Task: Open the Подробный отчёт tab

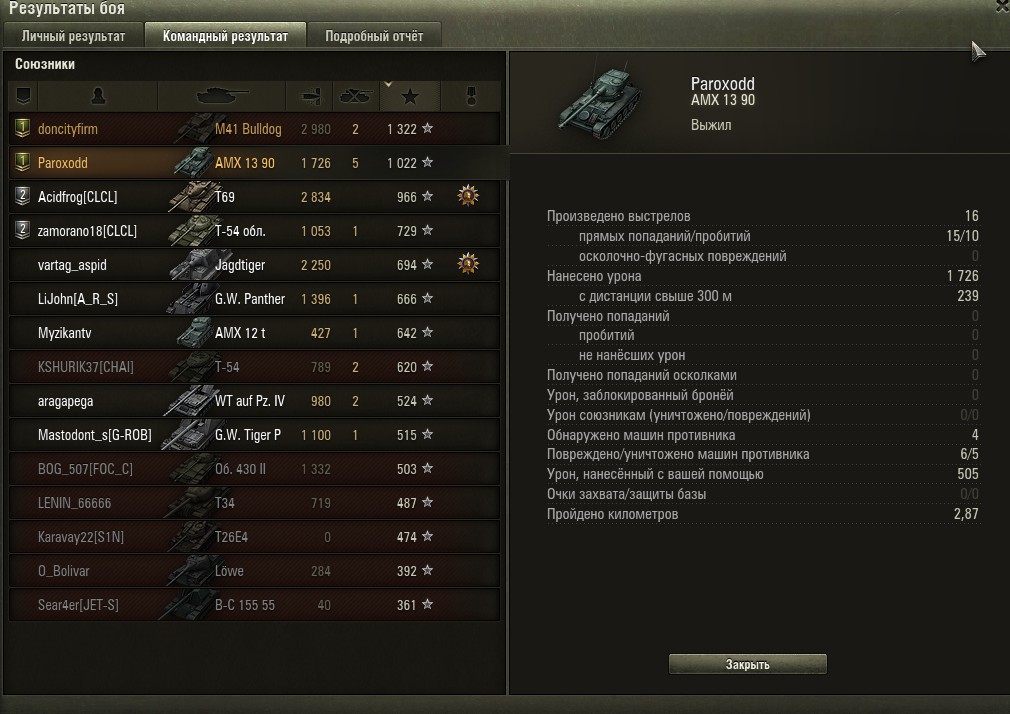Action: coord(374,35)
